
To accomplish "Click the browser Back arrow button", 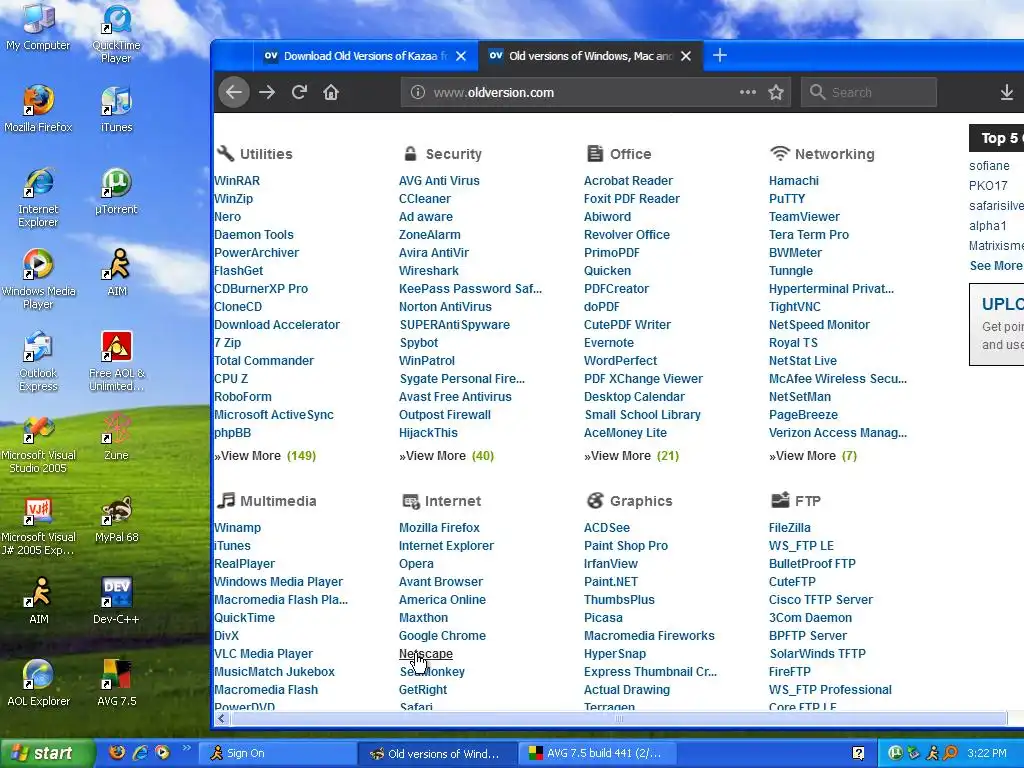I will pos(234,92).
